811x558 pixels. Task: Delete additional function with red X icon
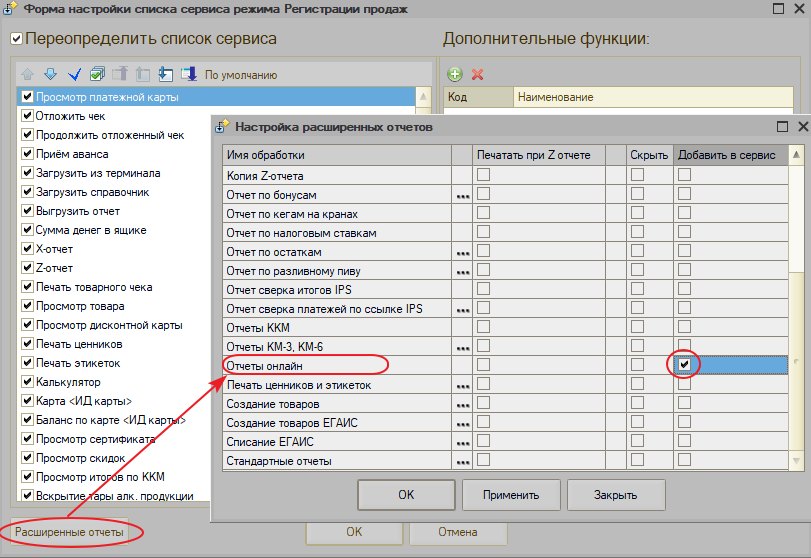click(x=477, y=74)
